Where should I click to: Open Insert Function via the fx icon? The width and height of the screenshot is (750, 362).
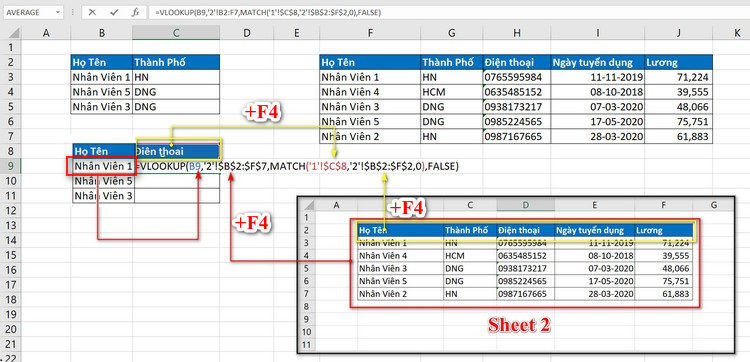(x=135, y=12)
